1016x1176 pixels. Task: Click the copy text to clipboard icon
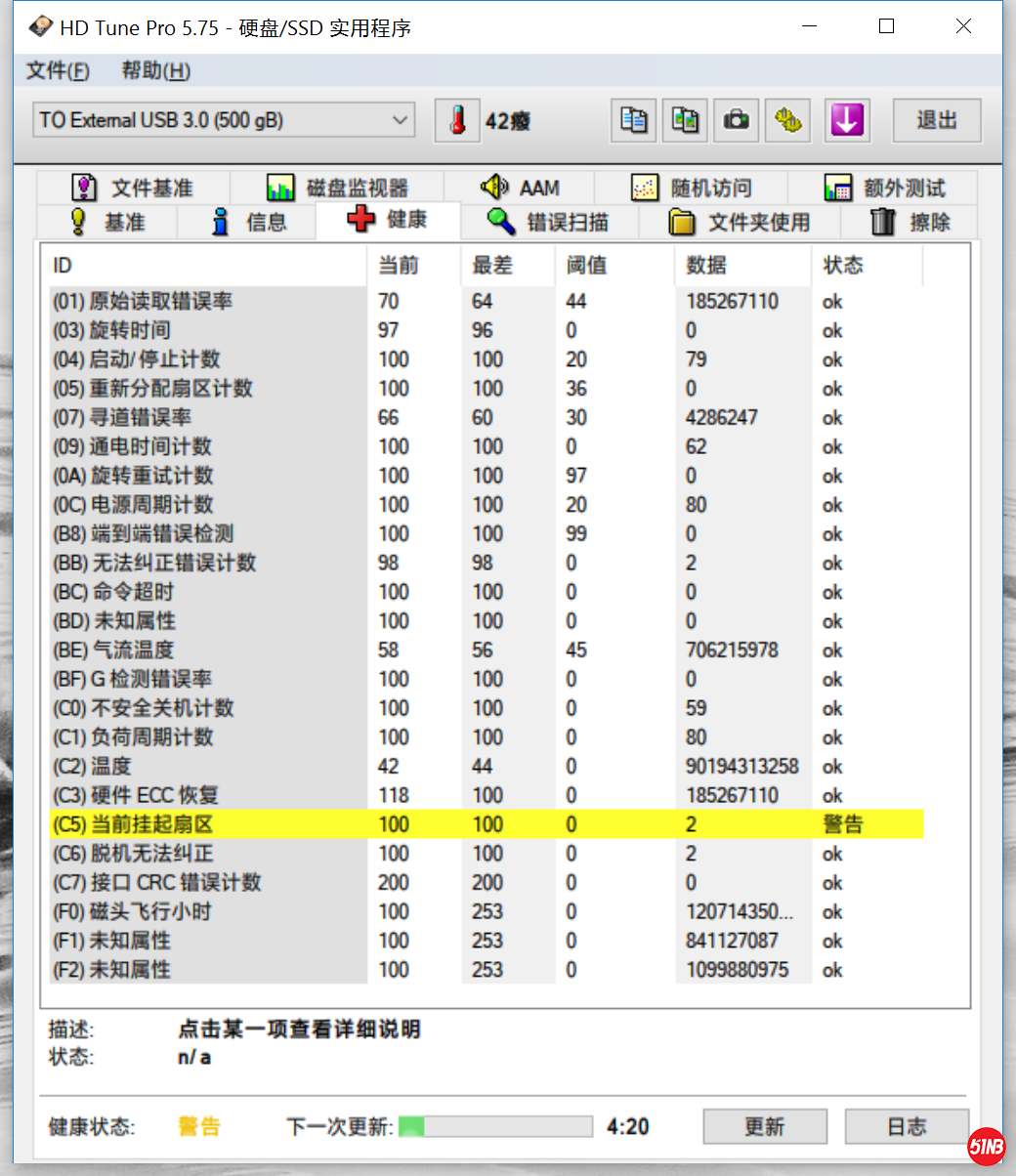pos(634,121)
